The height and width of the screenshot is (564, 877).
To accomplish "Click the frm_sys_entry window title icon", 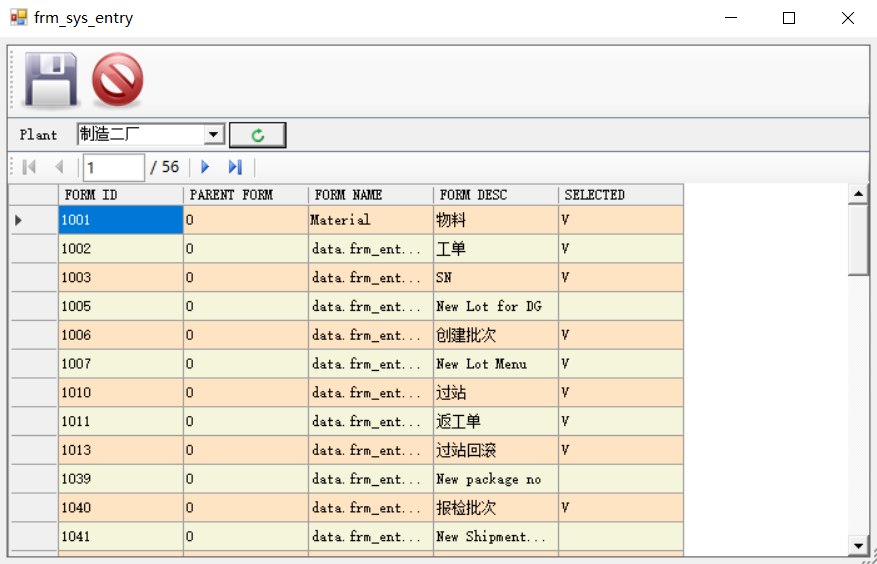I will [x=18, y=18].
